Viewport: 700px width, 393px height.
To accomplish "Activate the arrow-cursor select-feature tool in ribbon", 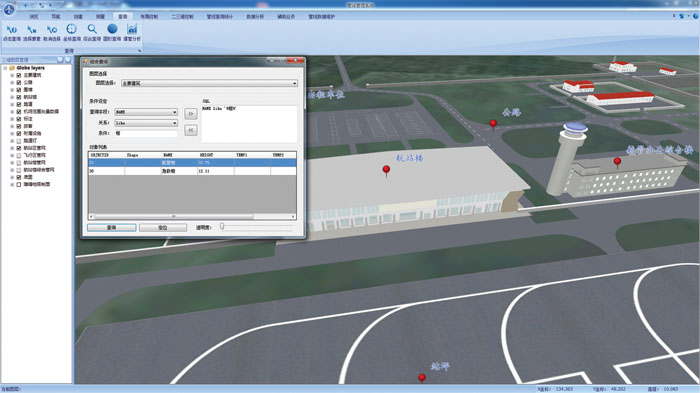I will pyautogui.click(x=31, y=32).
